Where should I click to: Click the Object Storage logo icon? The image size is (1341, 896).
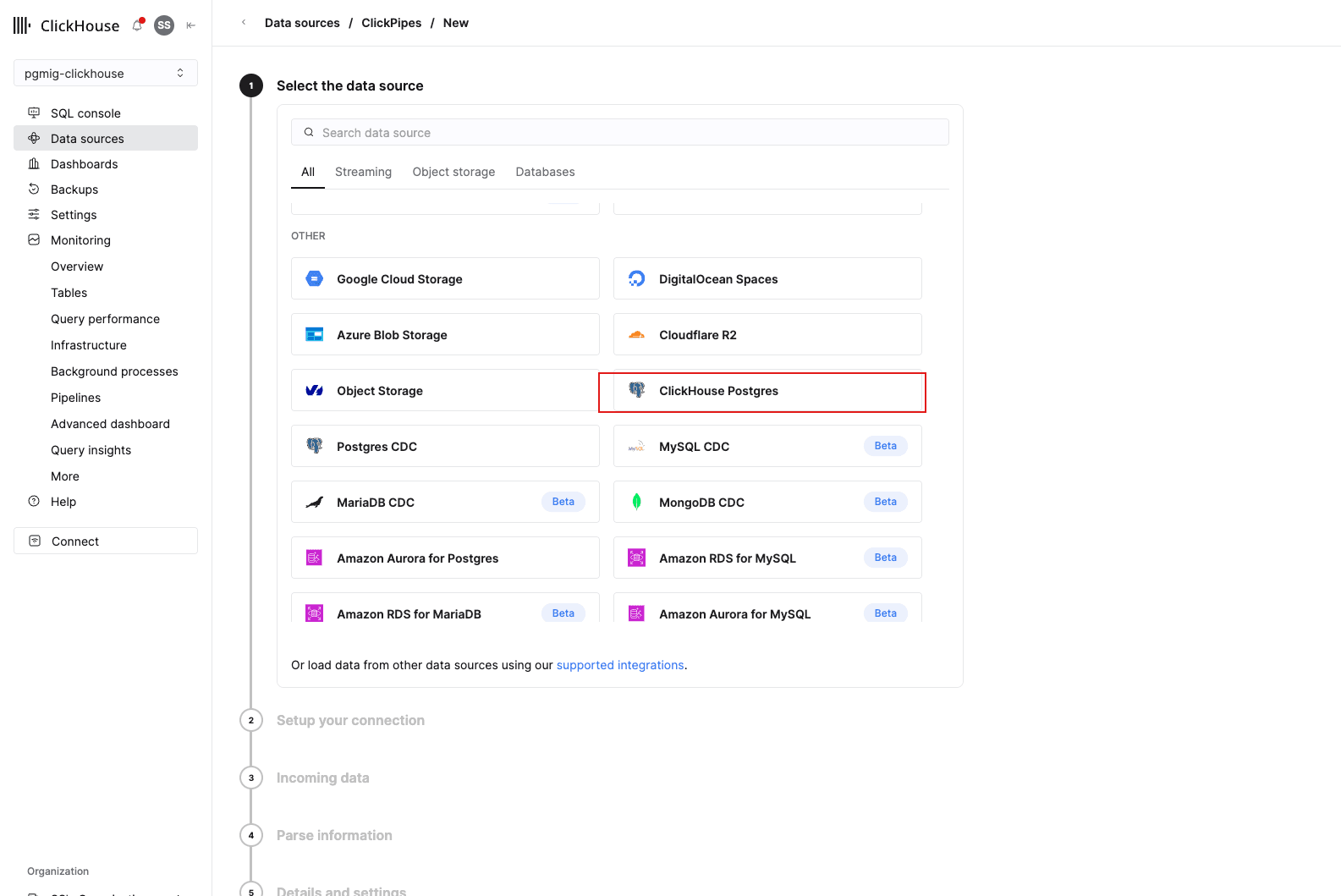(x=315, y=390)
